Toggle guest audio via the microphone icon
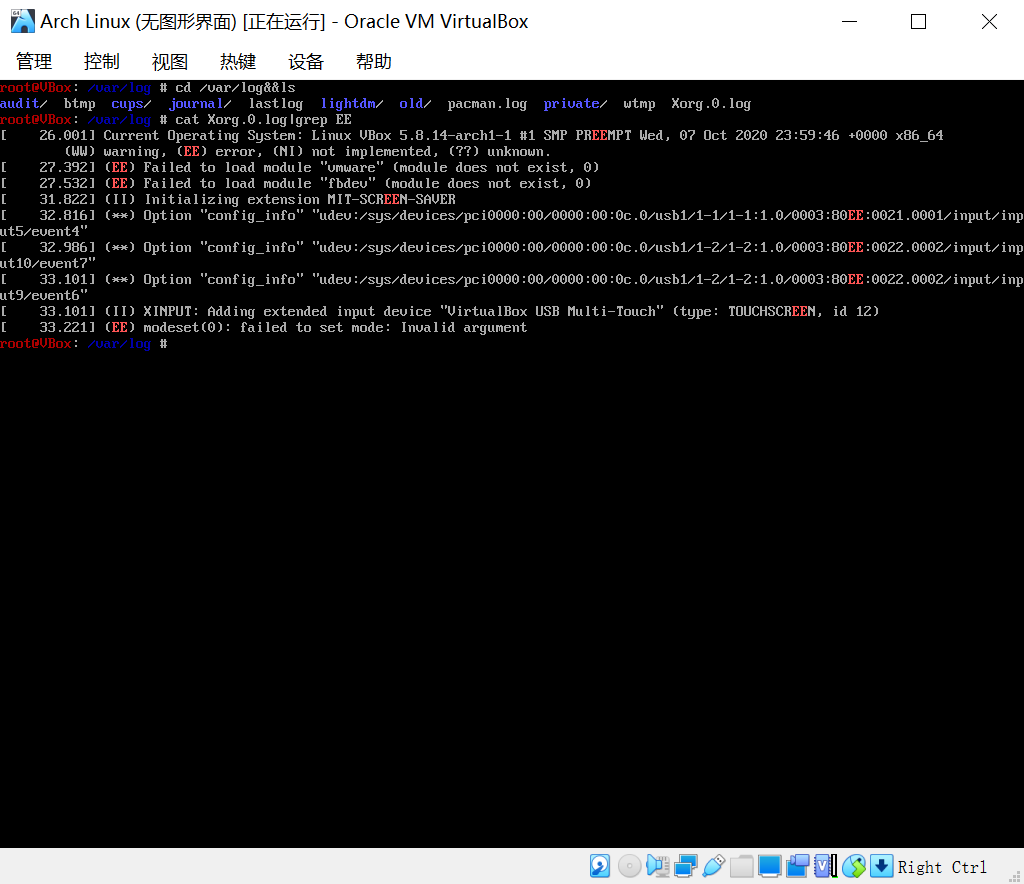Viewport: 1024px width, 884px height. click(x=658, y=865)
